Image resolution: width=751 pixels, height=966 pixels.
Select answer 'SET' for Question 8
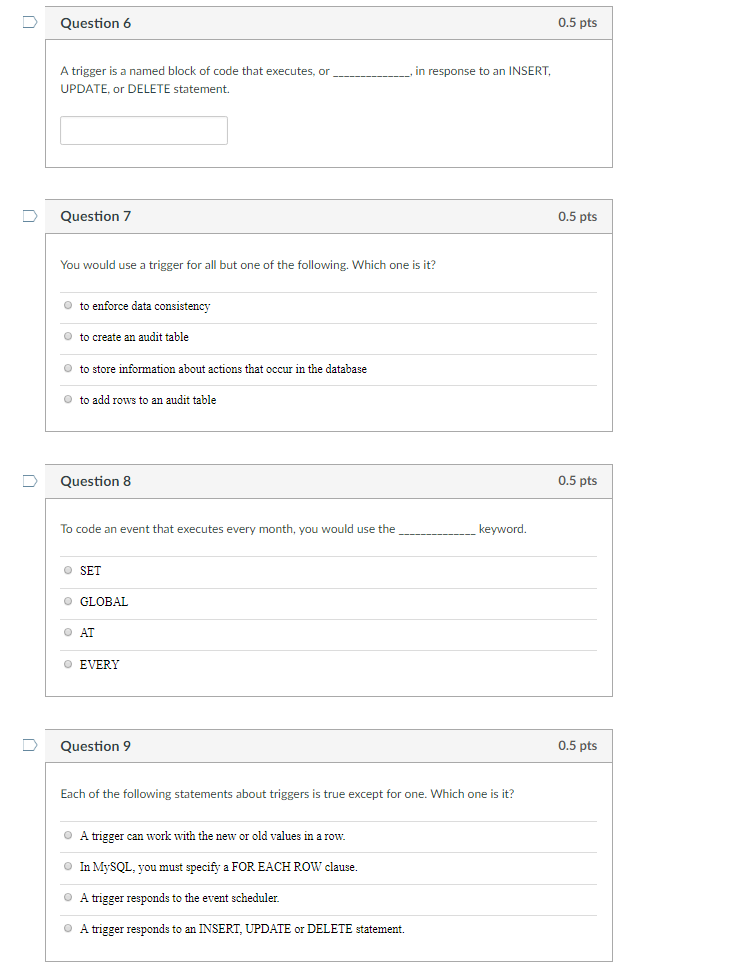pos(67,570)
